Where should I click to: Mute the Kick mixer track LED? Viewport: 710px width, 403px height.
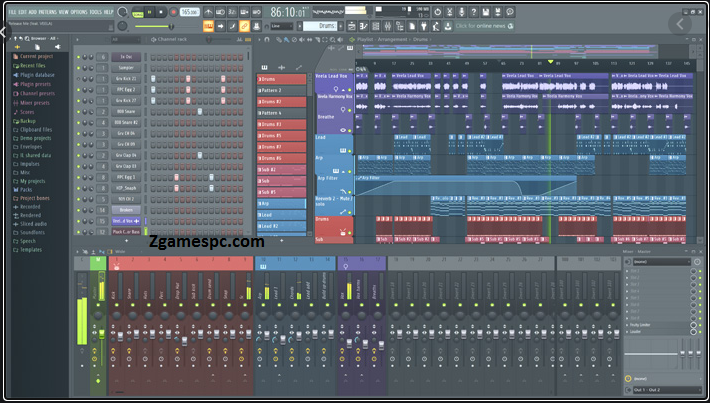(116, 305)
